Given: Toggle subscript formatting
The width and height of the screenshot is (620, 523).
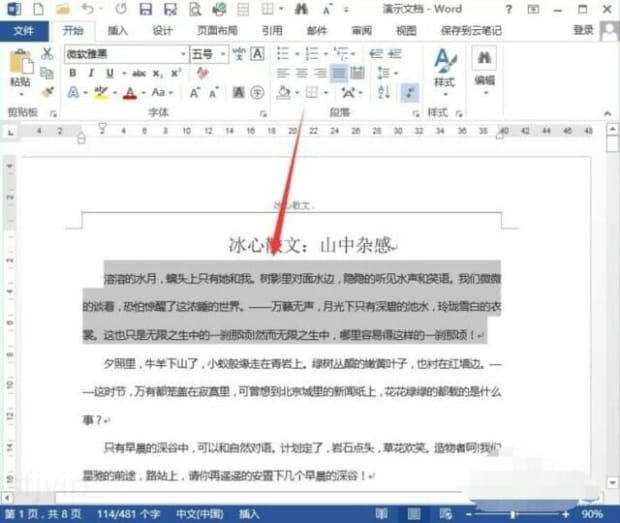Looking at the screenshot, I should pyautogui.click(x=158, y=74).
